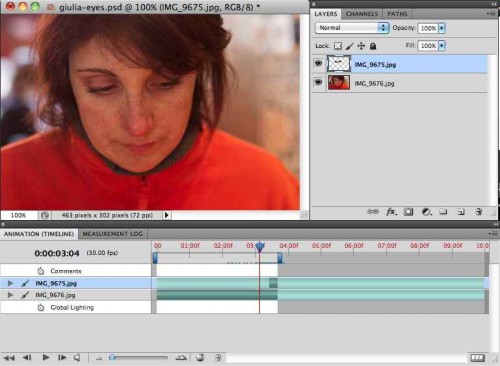Click the current-time indicator playhead

pyautogui.click(x=260, y=247)
